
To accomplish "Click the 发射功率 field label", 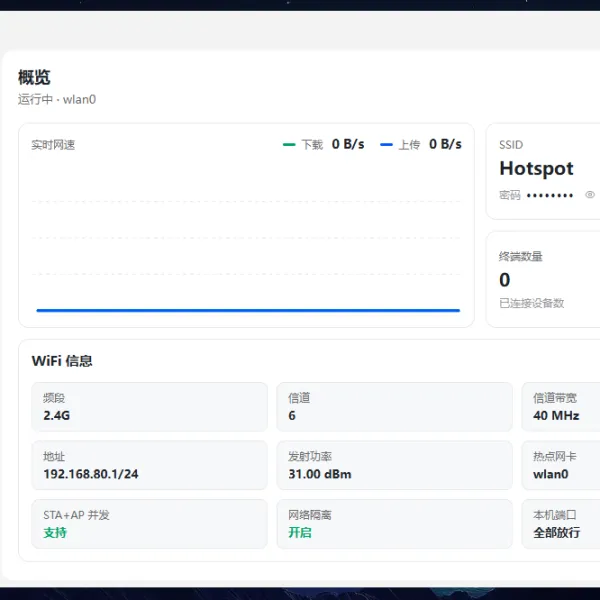I will [310, 457].
